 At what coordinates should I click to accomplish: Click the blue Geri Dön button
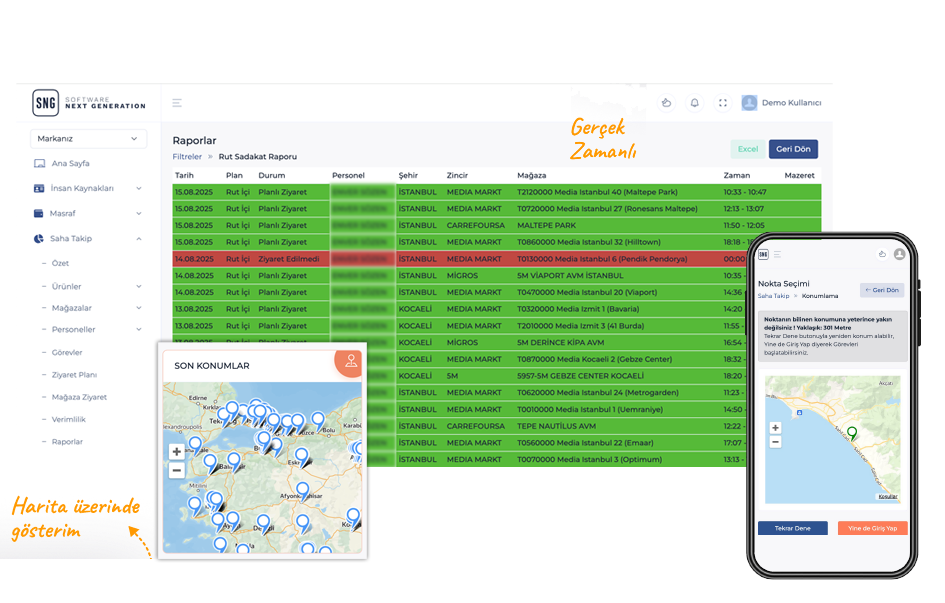pos(793,149)
